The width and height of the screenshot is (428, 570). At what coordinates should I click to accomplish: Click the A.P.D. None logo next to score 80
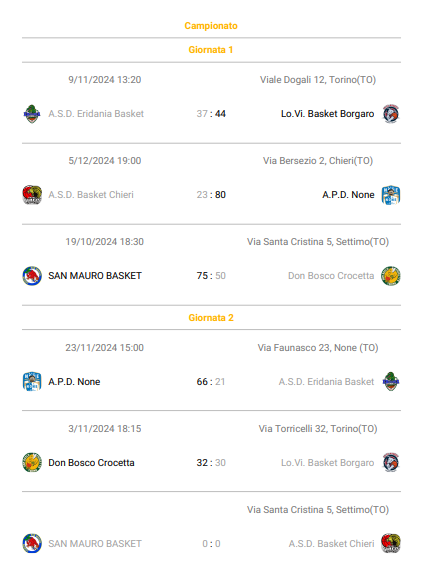coord(391,195)
